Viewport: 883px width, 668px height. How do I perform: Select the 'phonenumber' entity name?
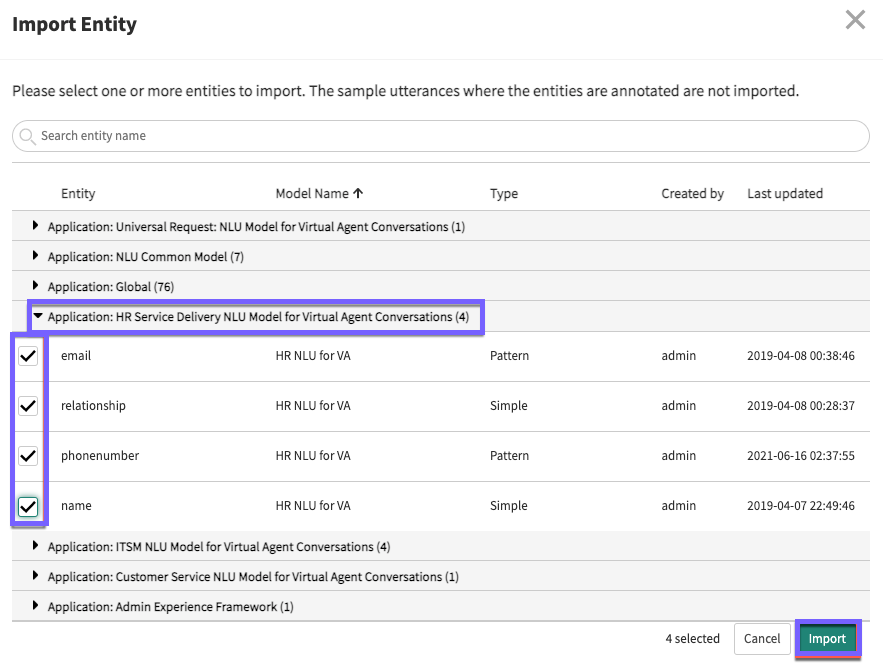[100, 456]
